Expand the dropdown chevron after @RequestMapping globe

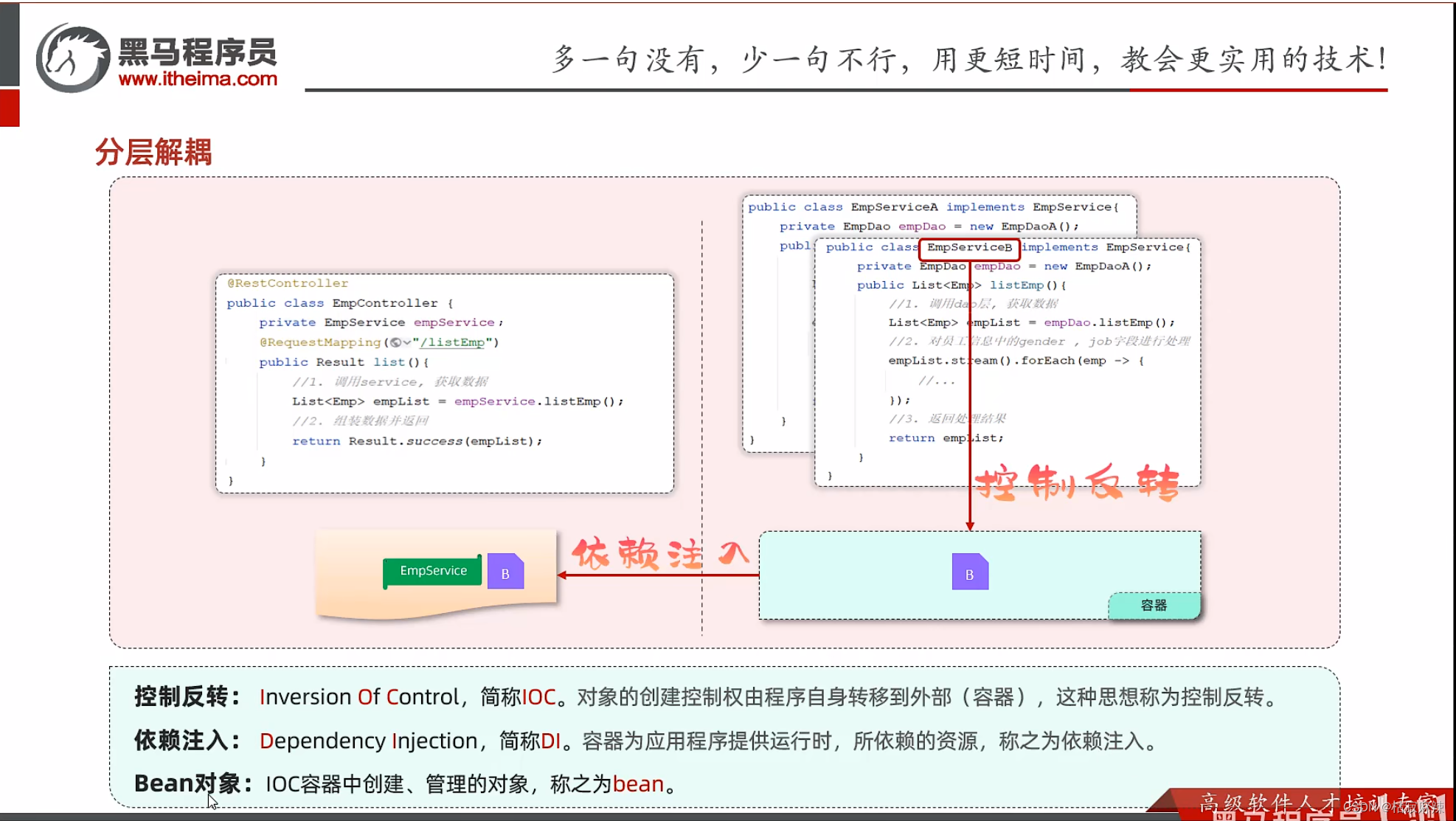pos(408,342)
